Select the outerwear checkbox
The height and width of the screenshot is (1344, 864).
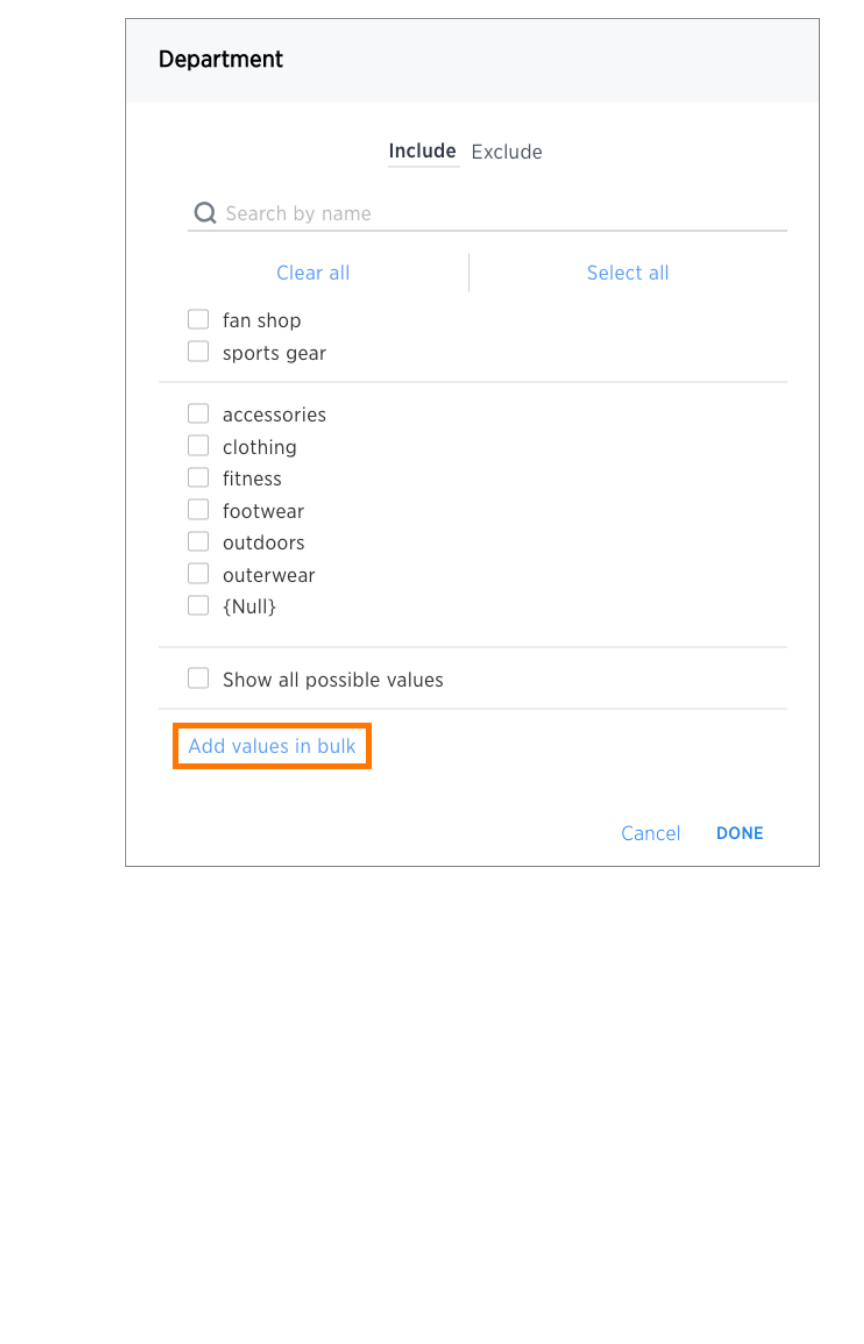coord(198,574)
